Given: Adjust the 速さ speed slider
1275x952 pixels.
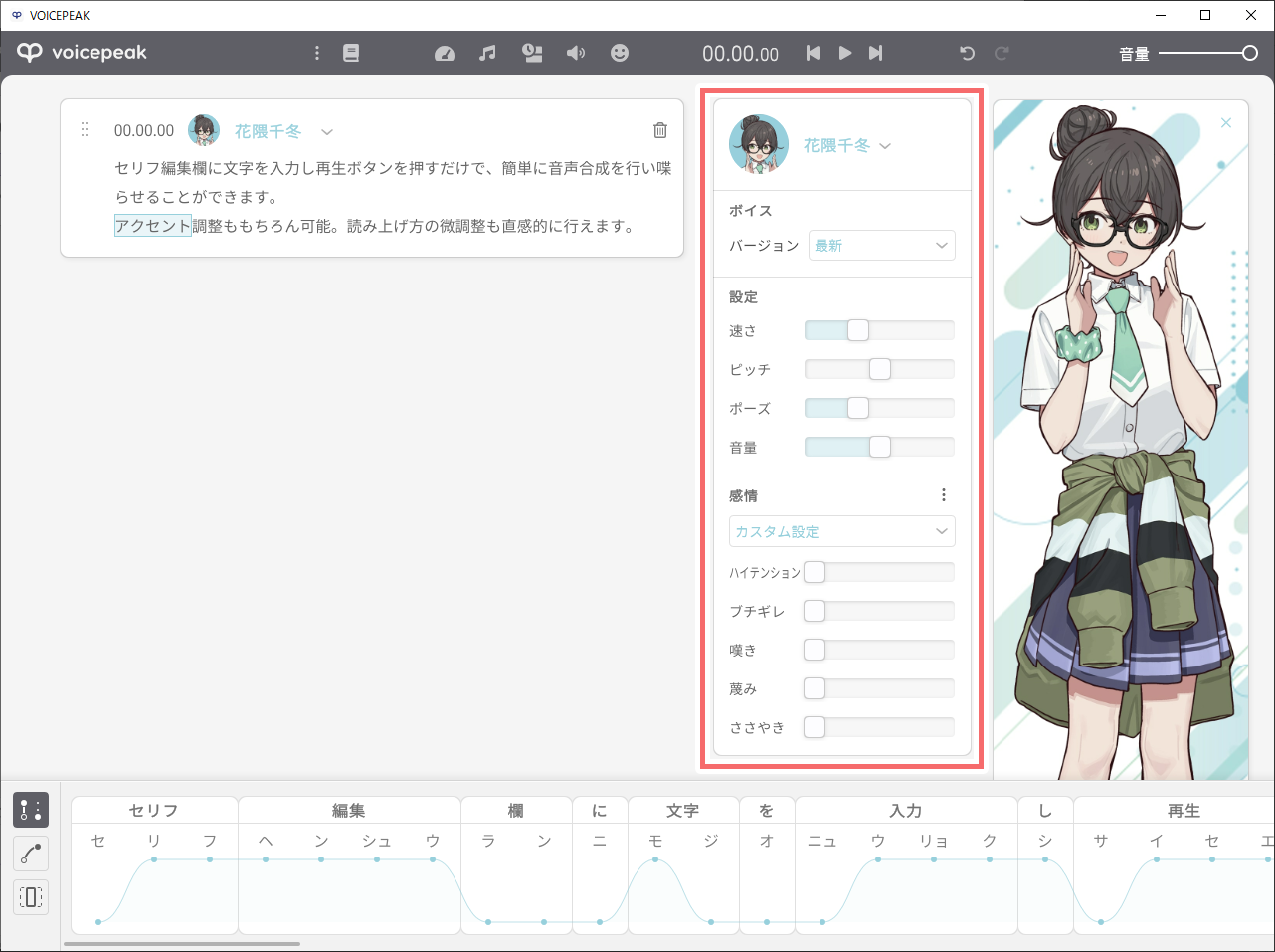Looking at the screenshot, I should click(879, 330).
